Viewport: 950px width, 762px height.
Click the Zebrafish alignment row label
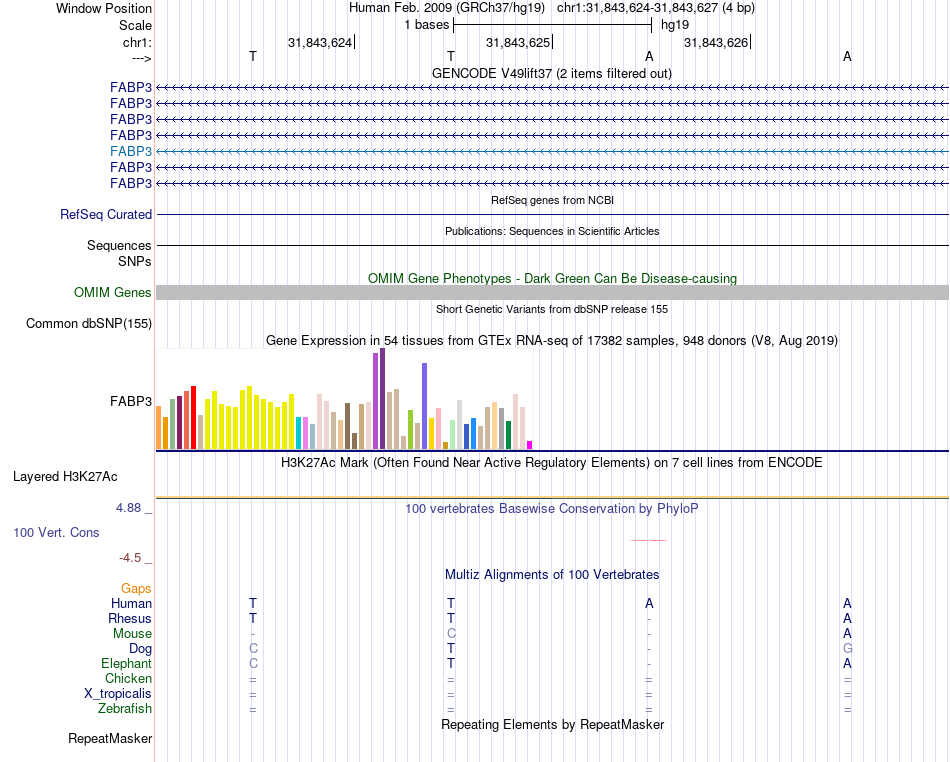[x=125, y=708]
